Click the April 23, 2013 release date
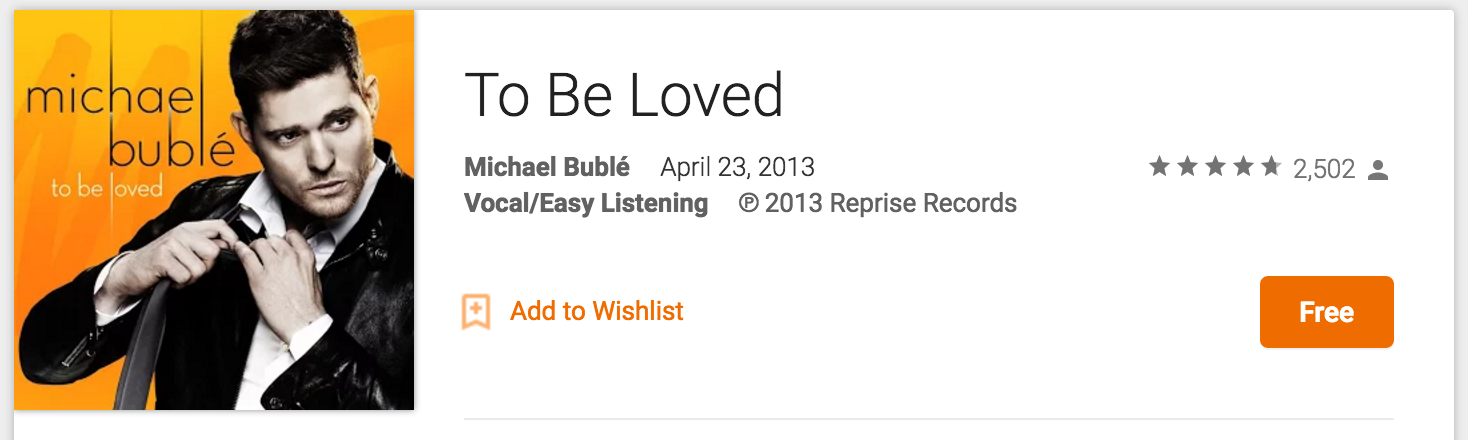The image size is (1468, 440). (x=737, y=166)
